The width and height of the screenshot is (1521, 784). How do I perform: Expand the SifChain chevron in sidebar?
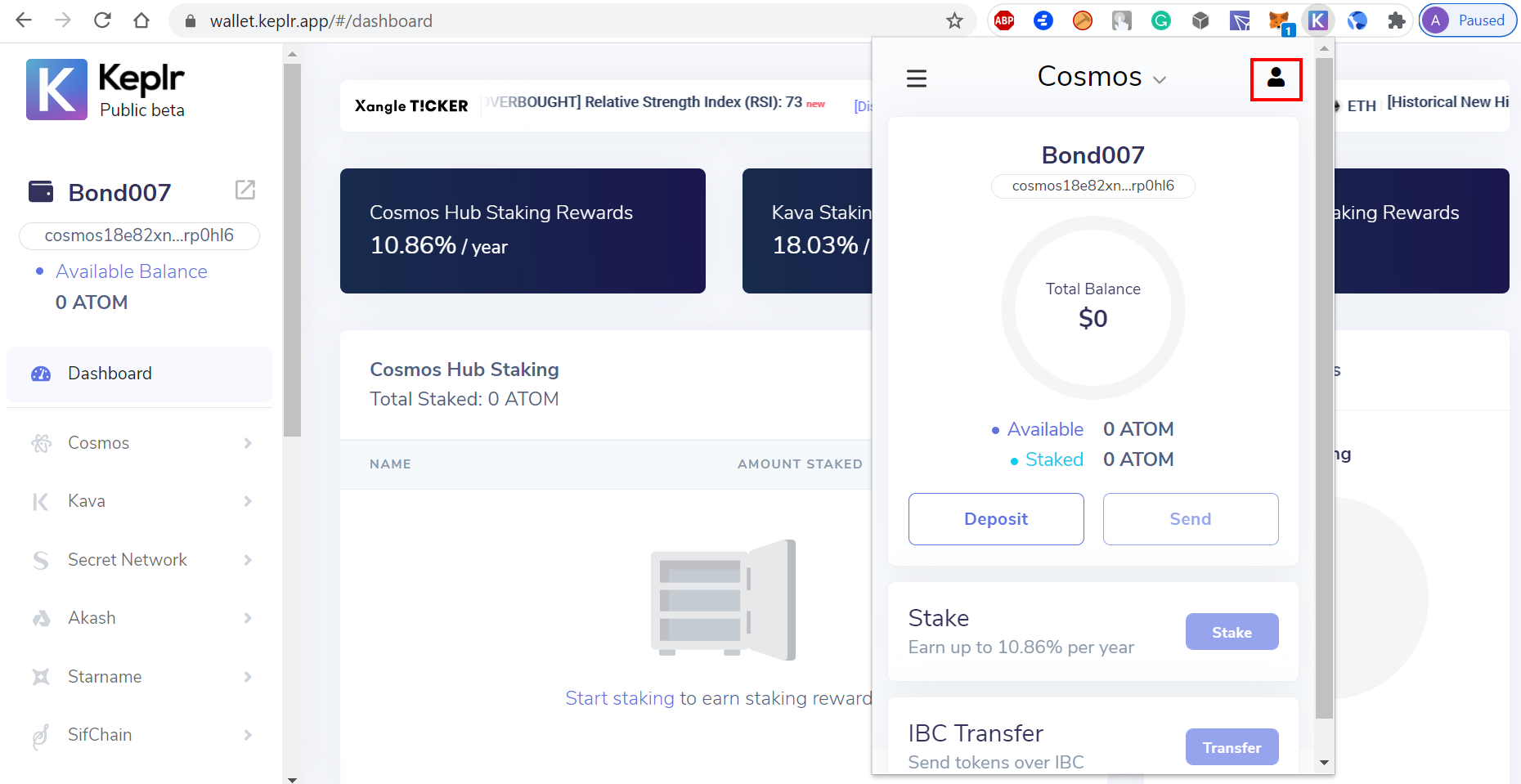coord(248,735)
